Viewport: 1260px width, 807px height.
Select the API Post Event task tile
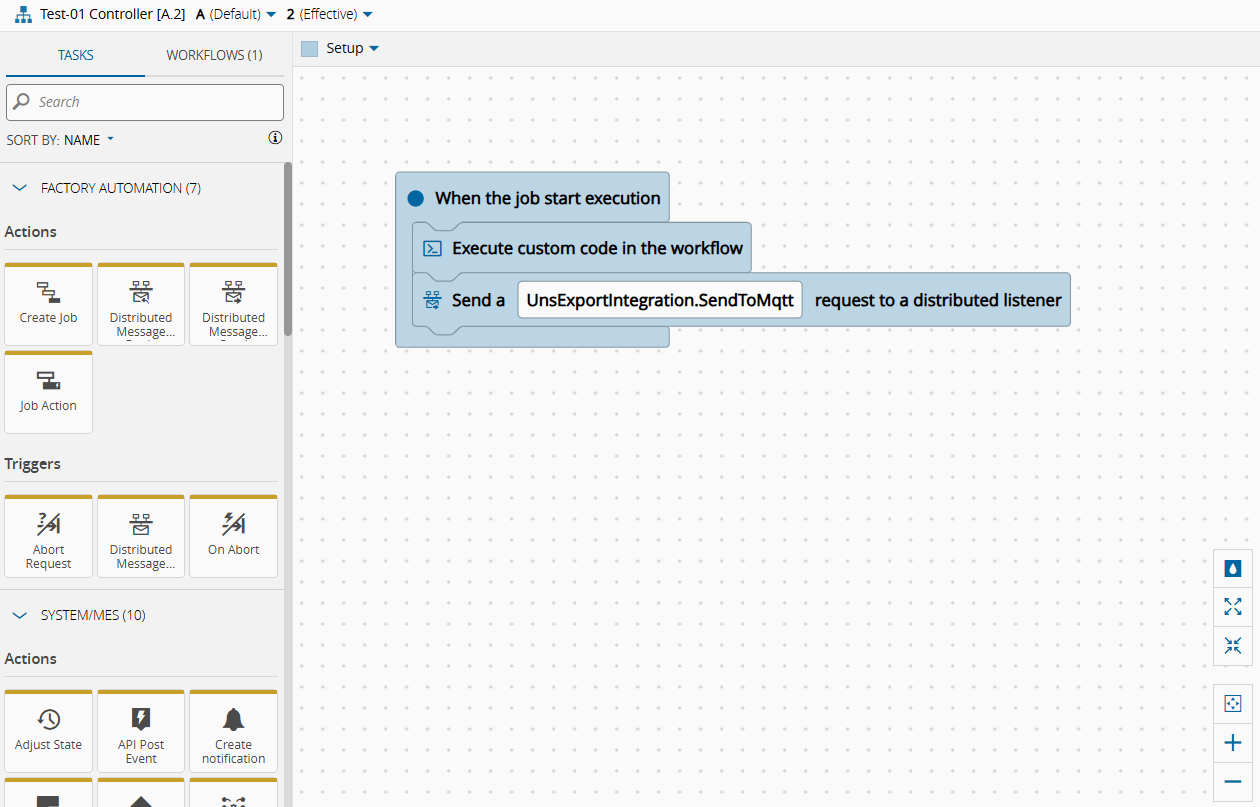pyautogui.click(x=141, y=731)
